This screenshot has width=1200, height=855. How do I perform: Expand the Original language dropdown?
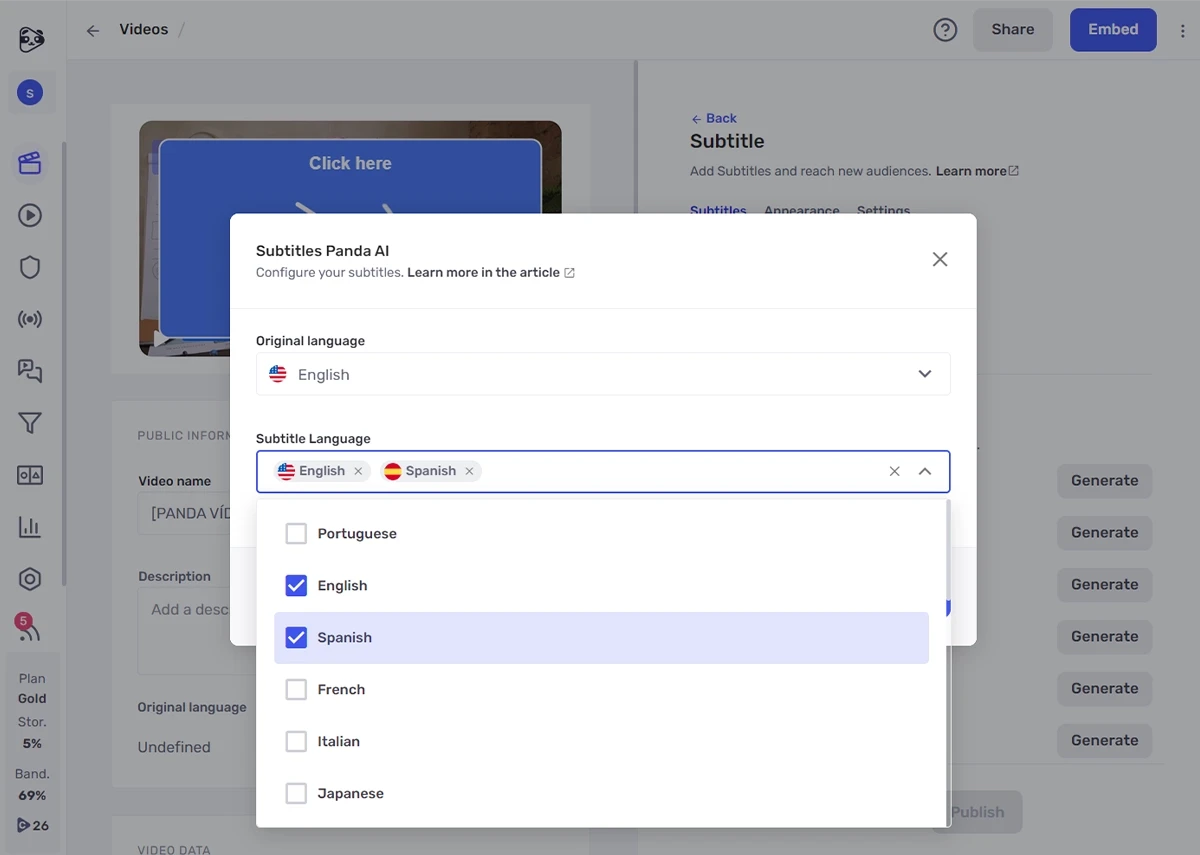603,374
